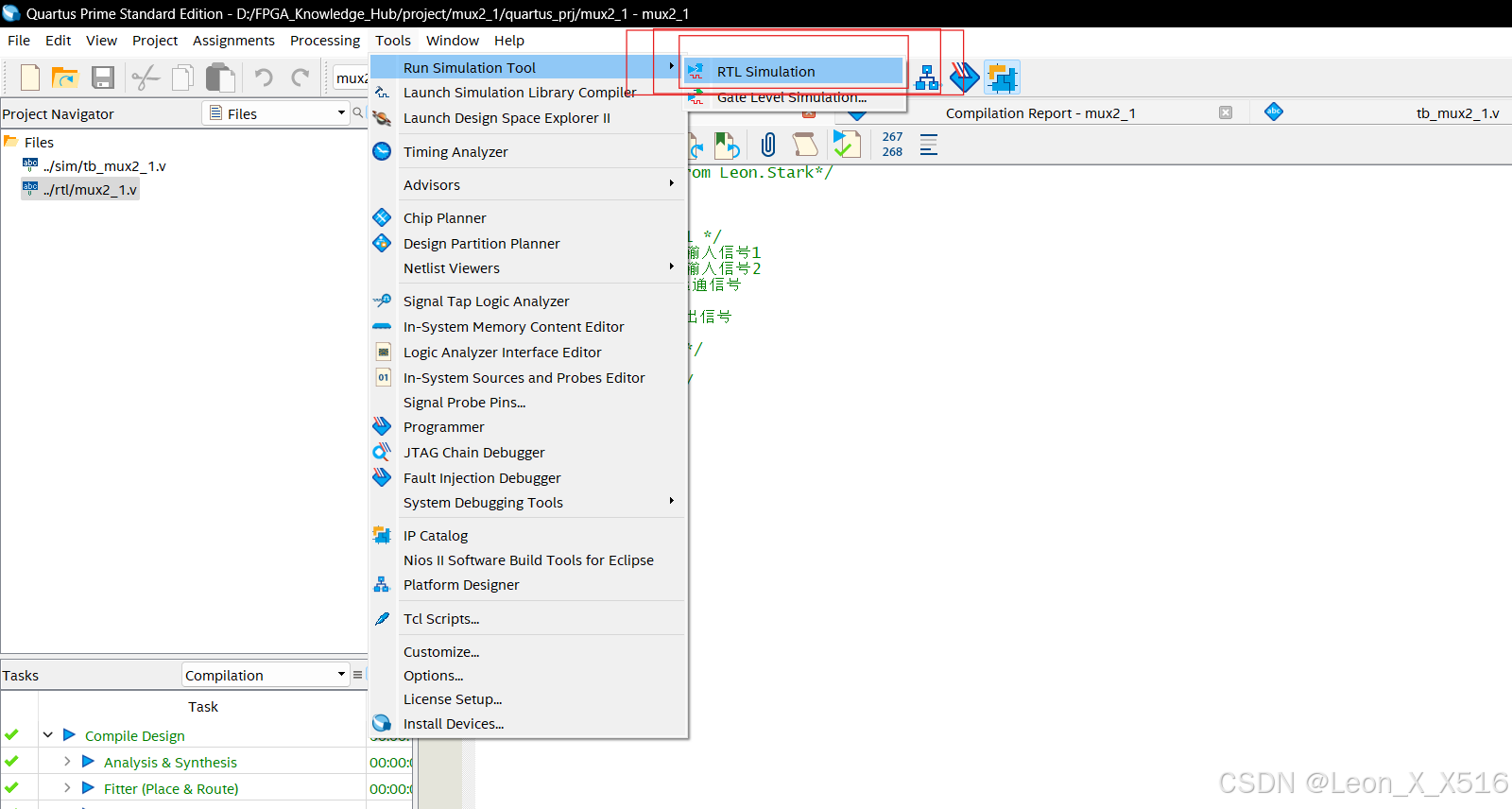Open the Assignments menu
1512x809 pixels.
pyautogui.click(x=233, y=40)
